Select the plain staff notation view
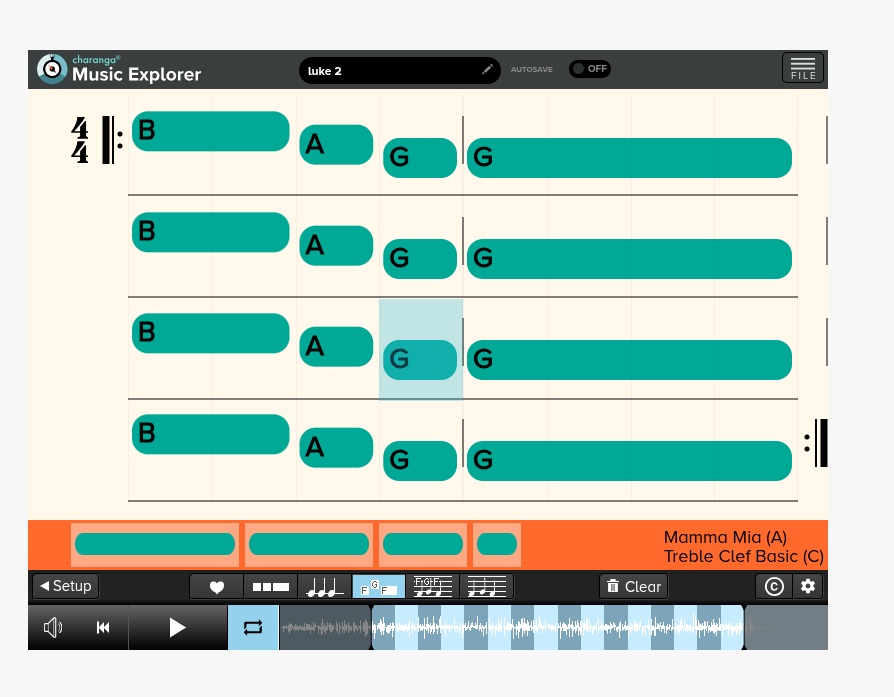Screen dimensions: 894x697 click(x=486, y=587)
